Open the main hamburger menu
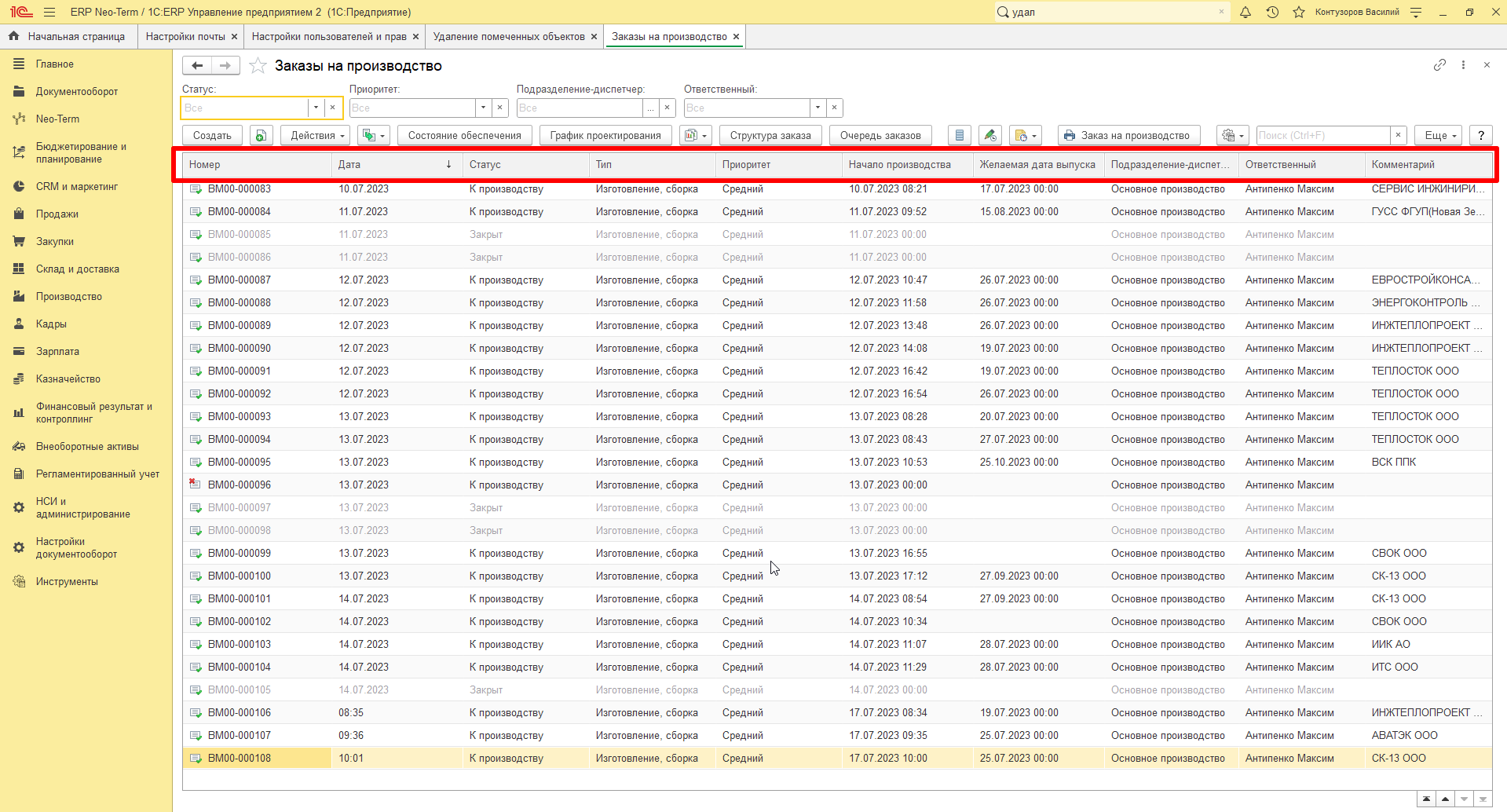This screenshot has height=812, width=1507. [49, 12]
